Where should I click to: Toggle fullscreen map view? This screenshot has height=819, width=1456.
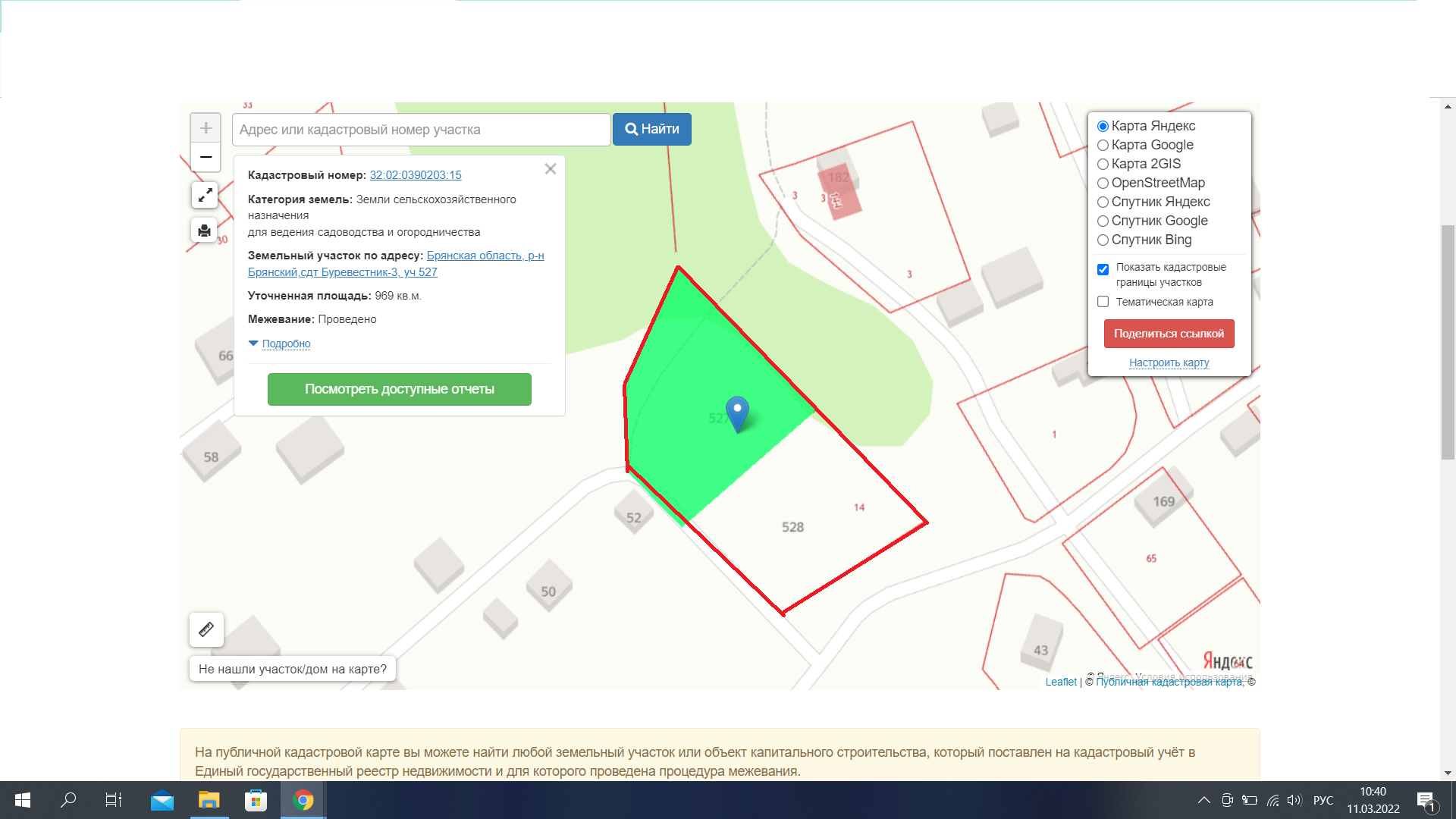click(x=205, y=196)
